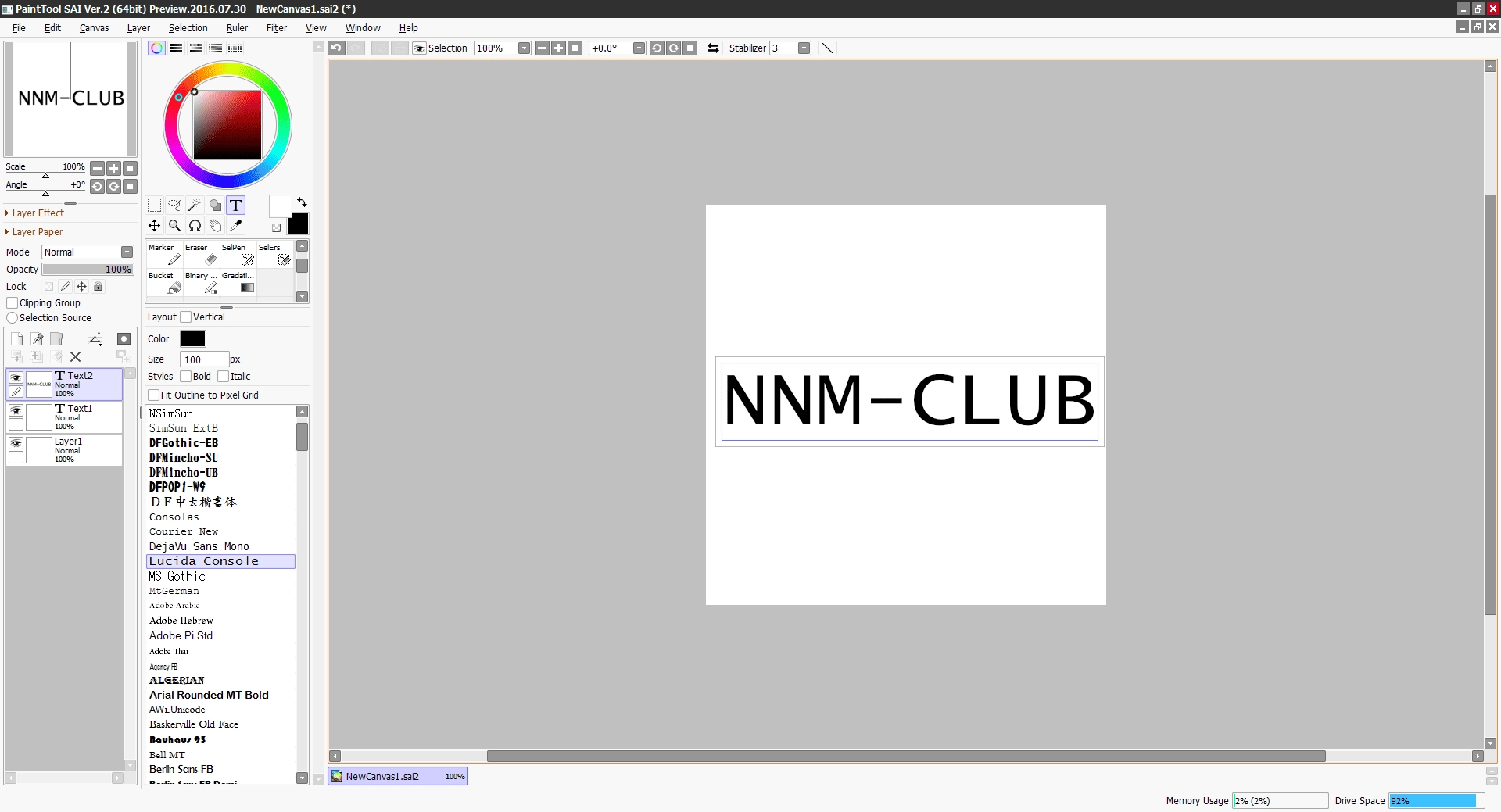
Task: Choose the Eraser brush
Action: (201, 255)
